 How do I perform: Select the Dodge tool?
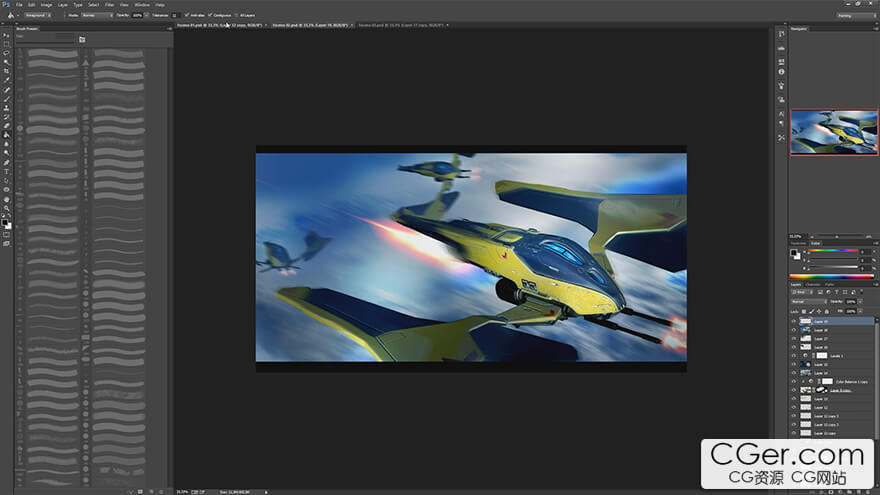[x=6, y=153]
